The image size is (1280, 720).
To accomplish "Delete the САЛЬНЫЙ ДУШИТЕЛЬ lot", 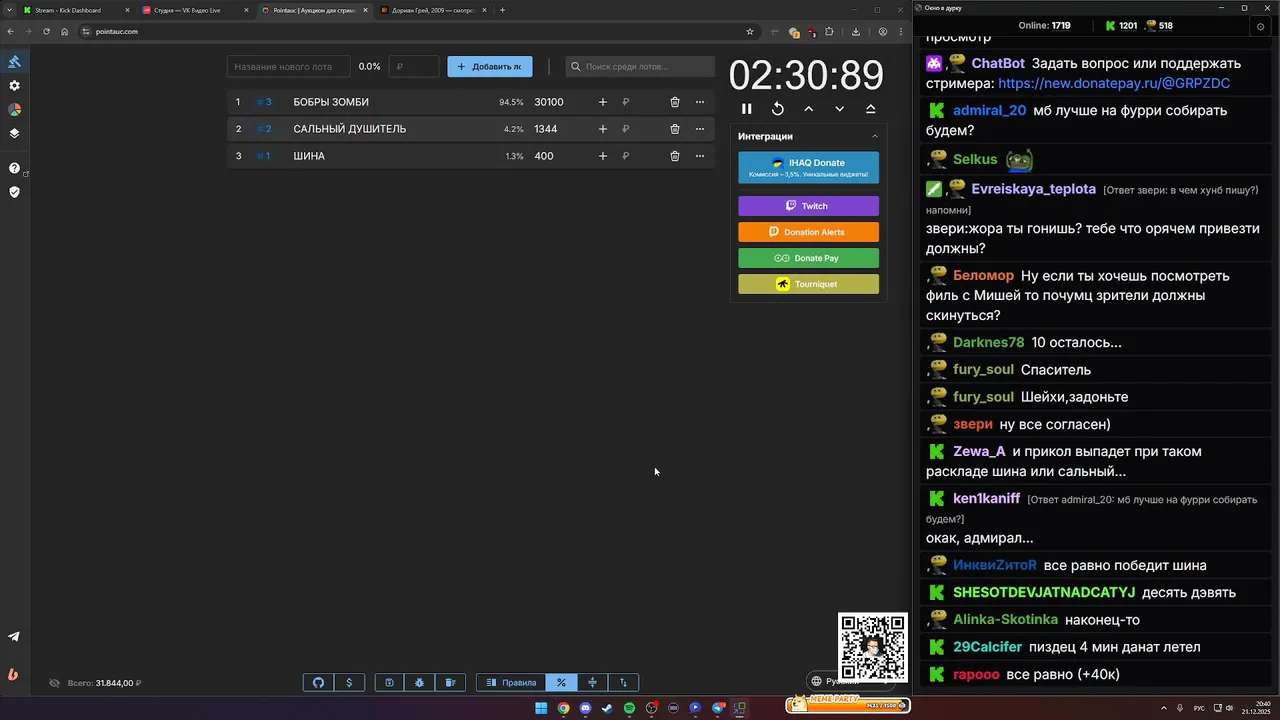I will pos(674,129).
